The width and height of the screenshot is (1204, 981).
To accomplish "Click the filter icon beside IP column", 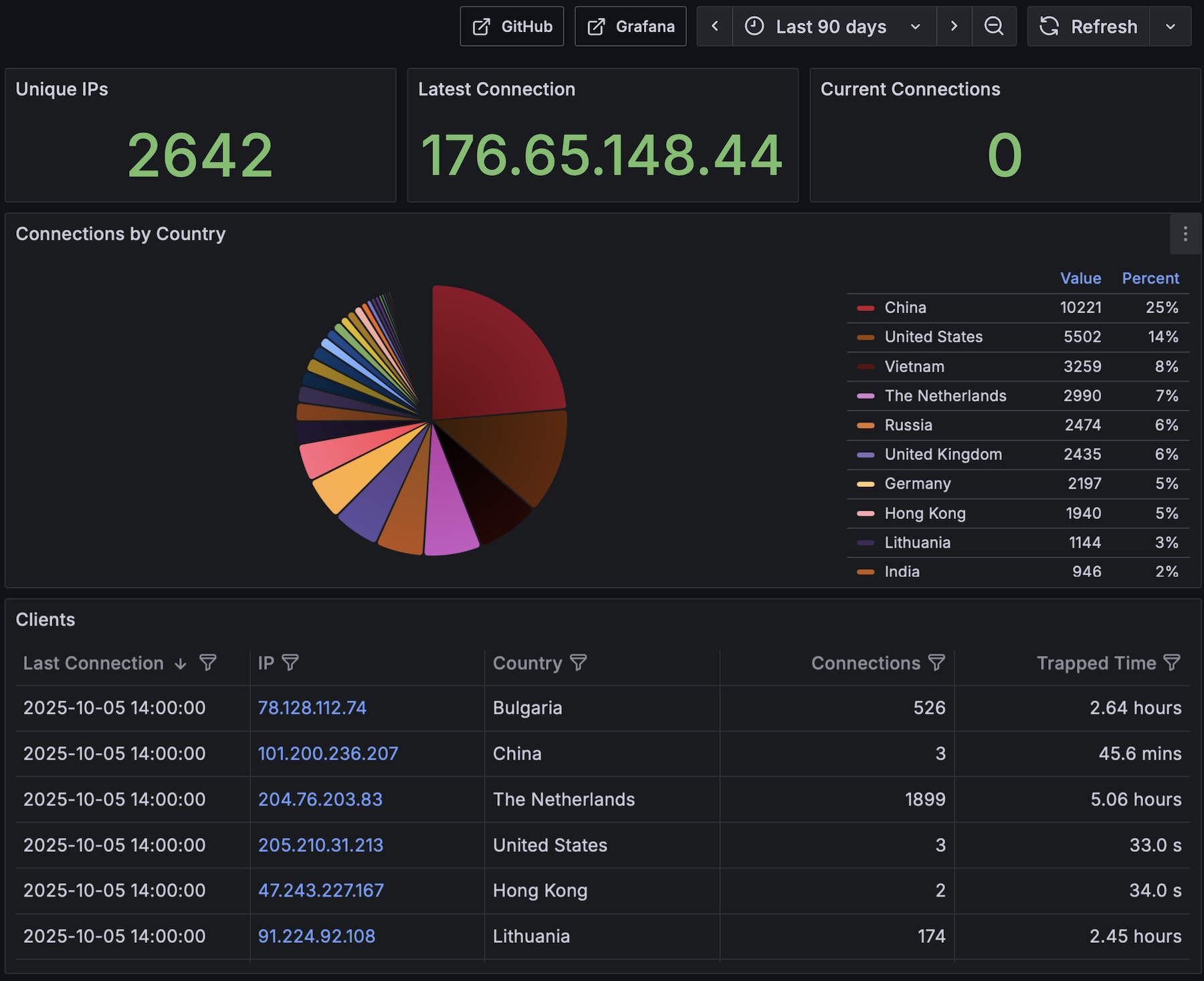I will [x=290, y=663].
